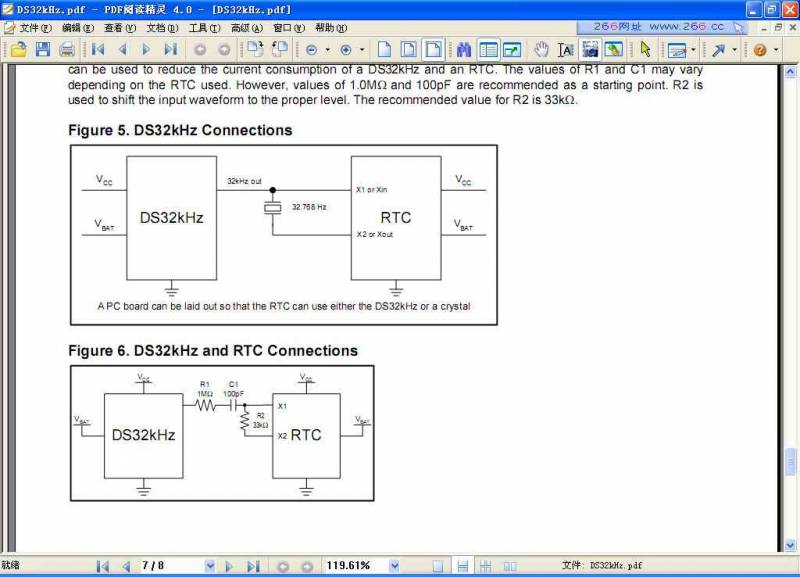Go to the next page in the status bar
Screen dimensions: 800x577
[229, 566]
